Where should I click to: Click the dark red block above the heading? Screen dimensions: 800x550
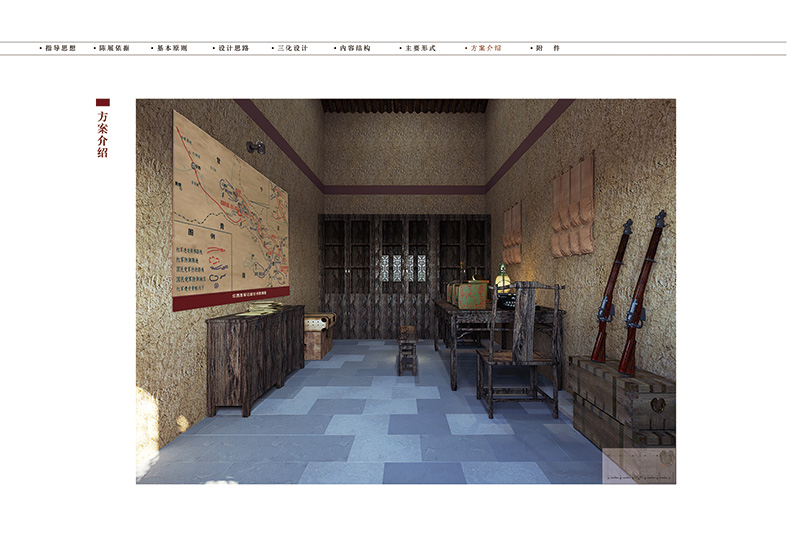click(x=102, y=102)
